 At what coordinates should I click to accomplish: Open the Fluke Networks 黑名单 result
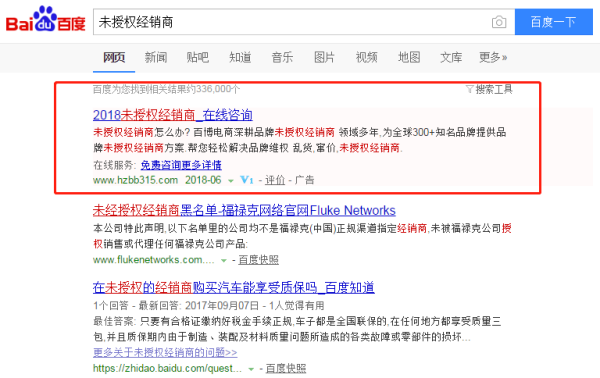(244, 210)
